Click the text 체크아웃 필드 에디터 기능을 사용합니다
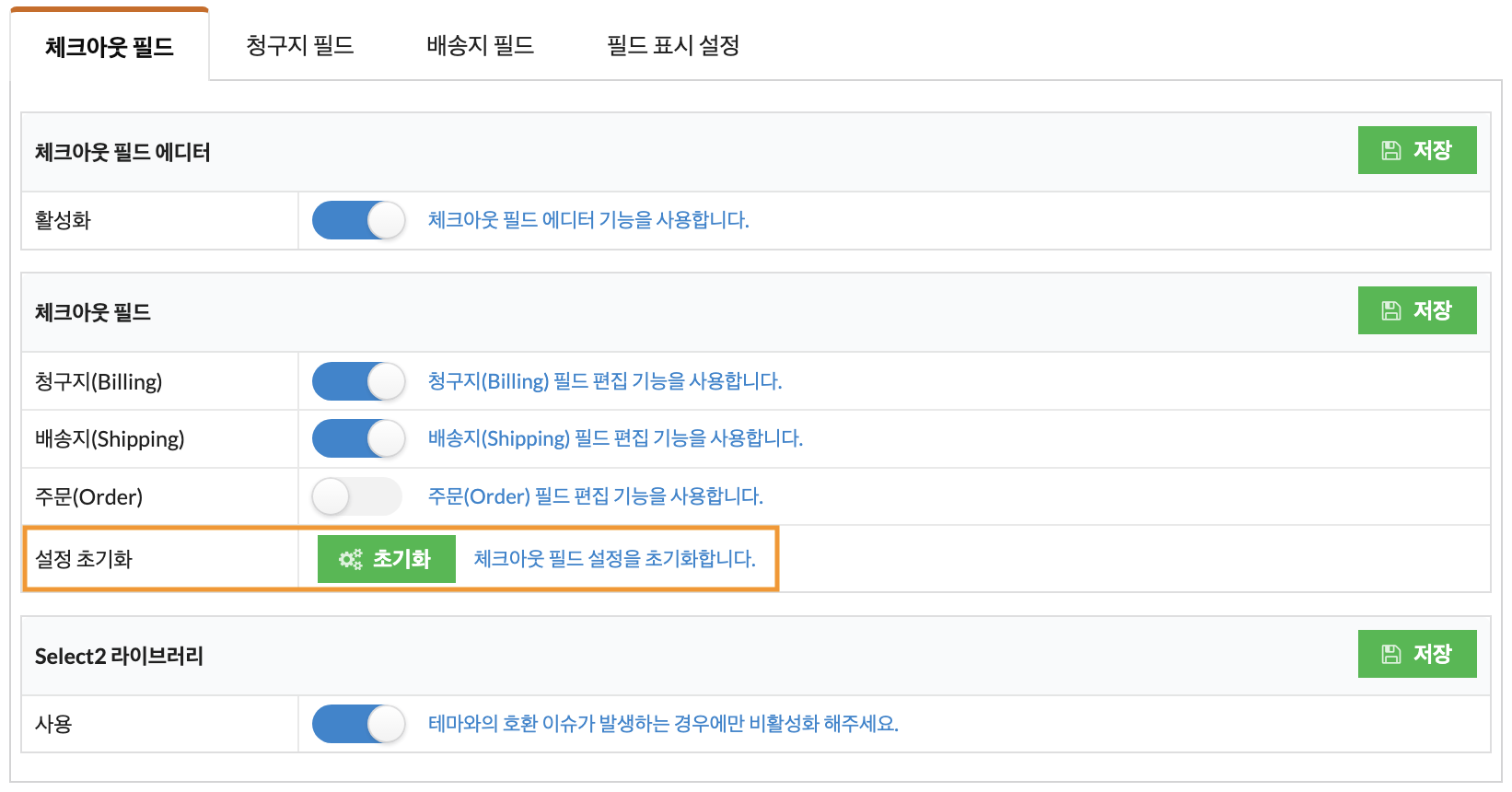 pyautogui.click(x=588, y=220)
